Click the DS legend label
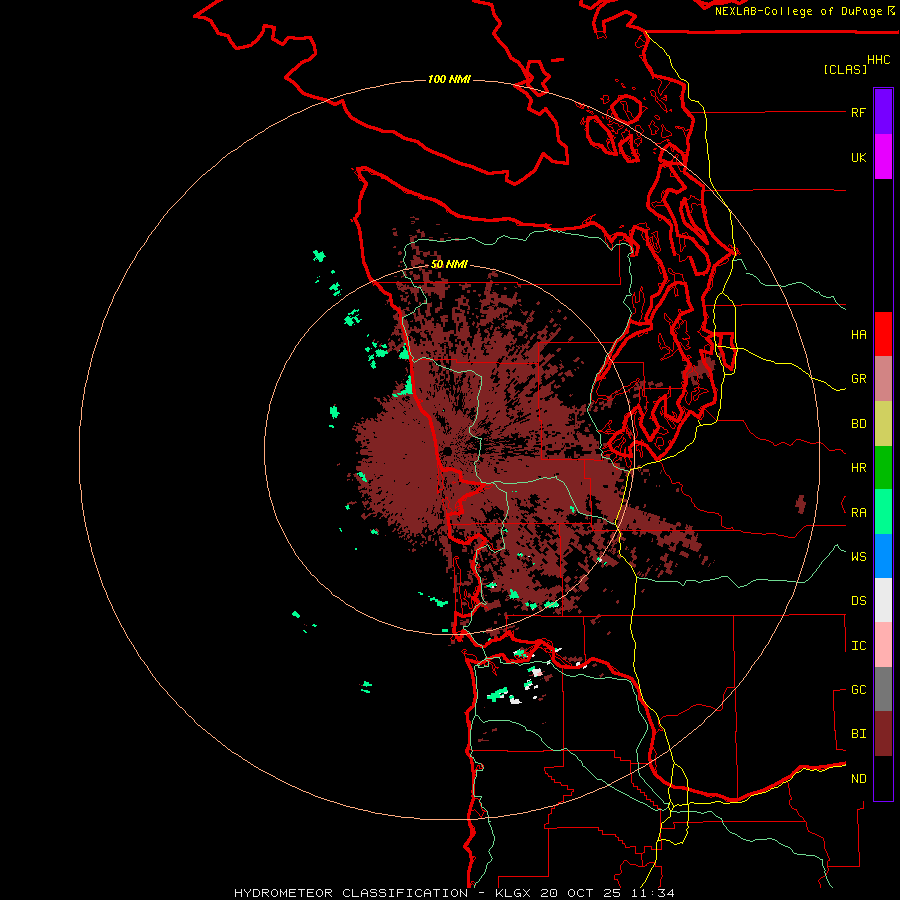Viewport: 900px width, 900px height. click(858, 601)
